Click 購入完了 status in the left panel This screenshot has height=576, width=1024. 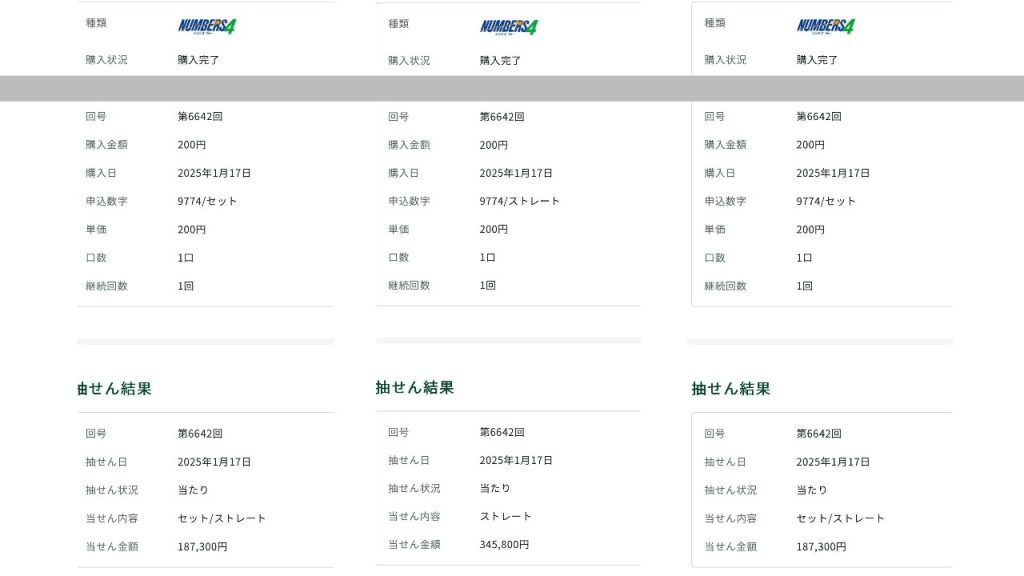point(199,60)
